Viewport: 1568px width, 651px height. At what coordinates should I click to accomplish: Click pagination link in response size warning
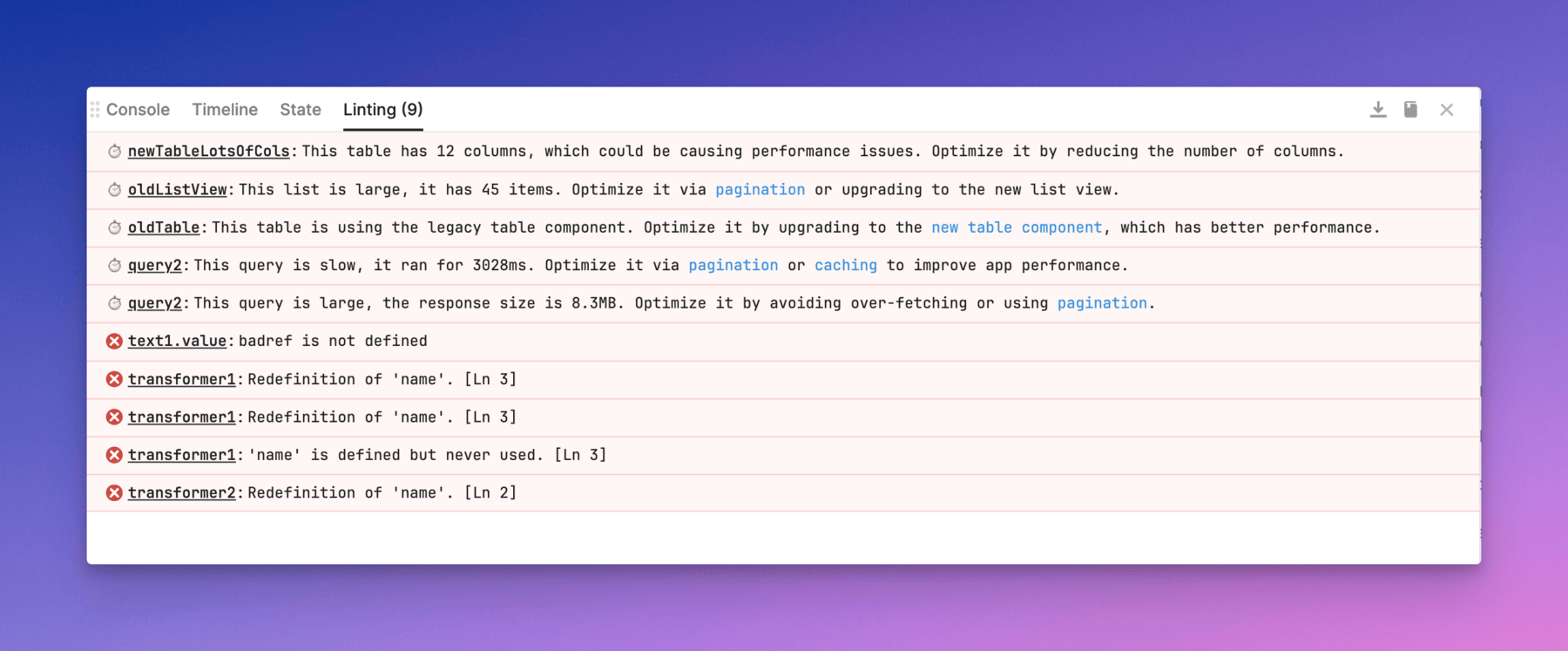pyautogui.click(x=1102, y=303)
